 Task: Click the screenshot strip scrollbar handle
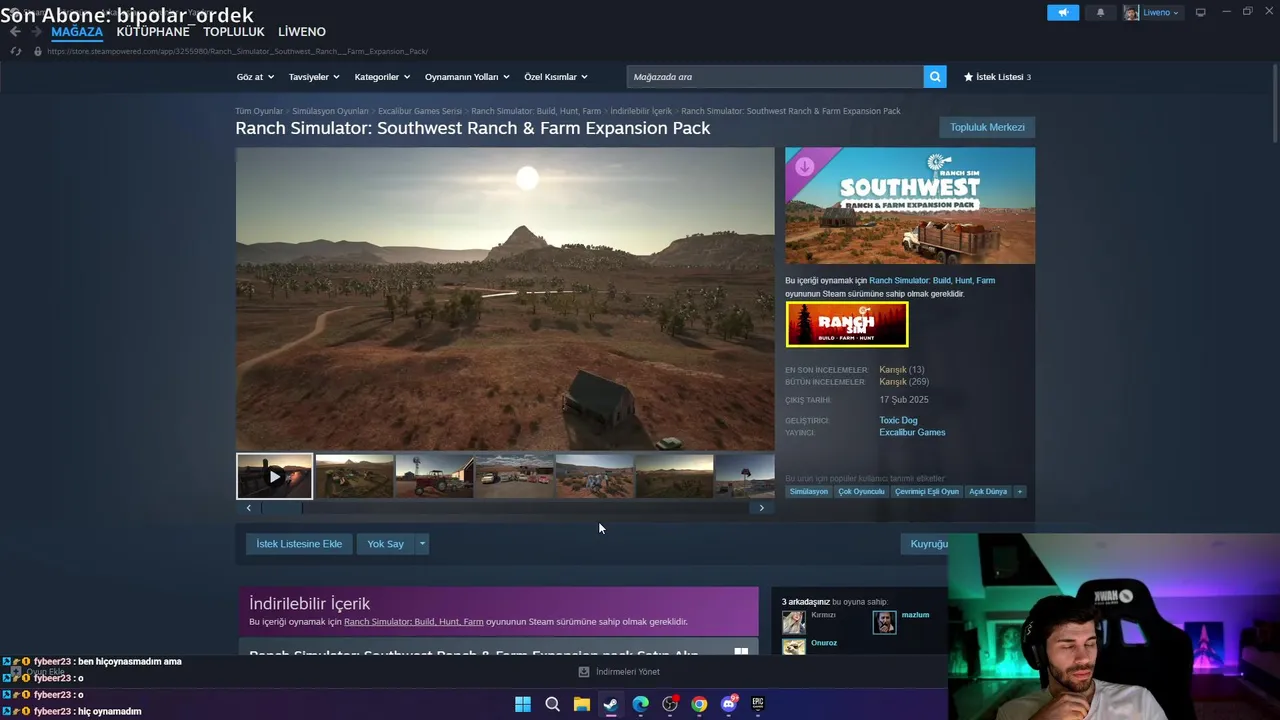click(x=281, y=508)
